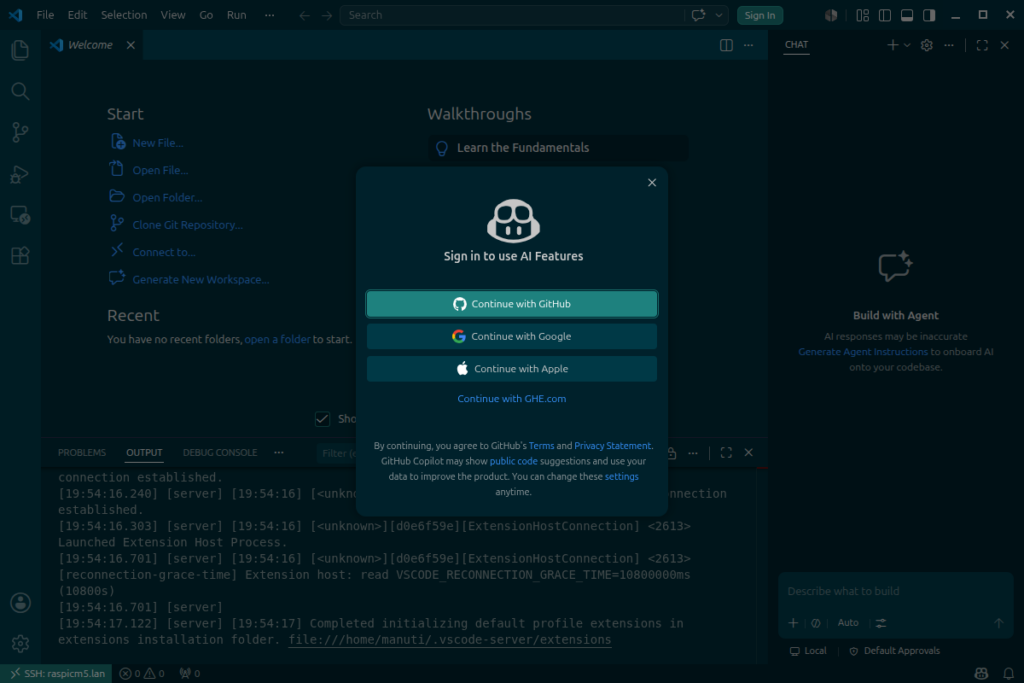The image size is (1024, 683).
Task: Open the Edit menu
Action: [x=77, y=15]
